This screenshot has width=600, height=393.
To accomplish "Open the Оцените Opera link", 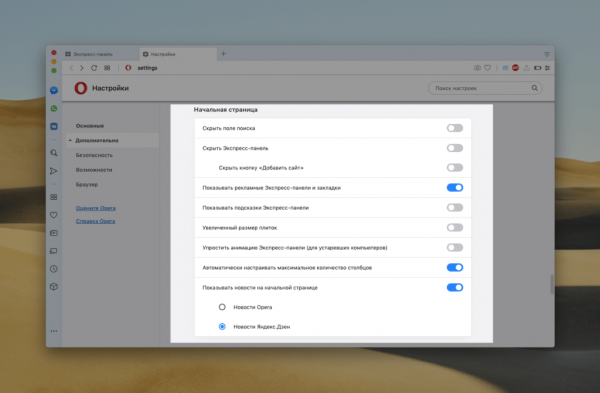I will (96, 208).
